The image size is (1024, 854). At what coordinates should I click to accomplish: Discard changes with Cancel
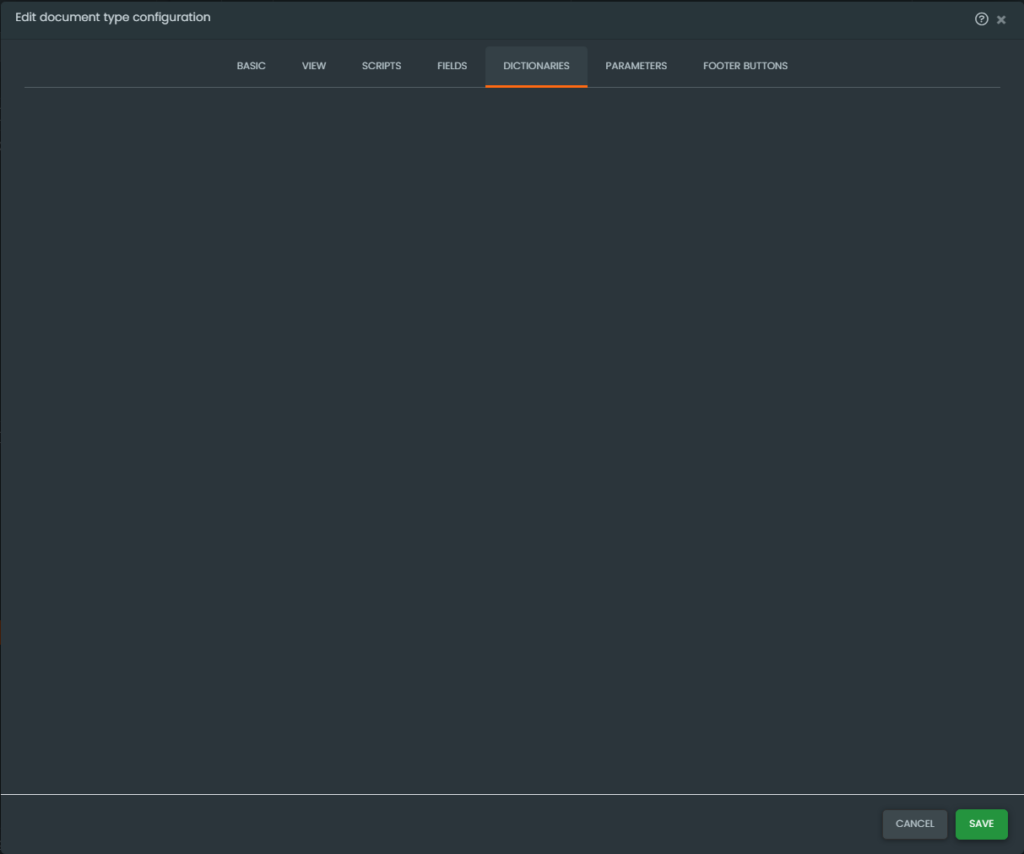(x=914, y=824)
